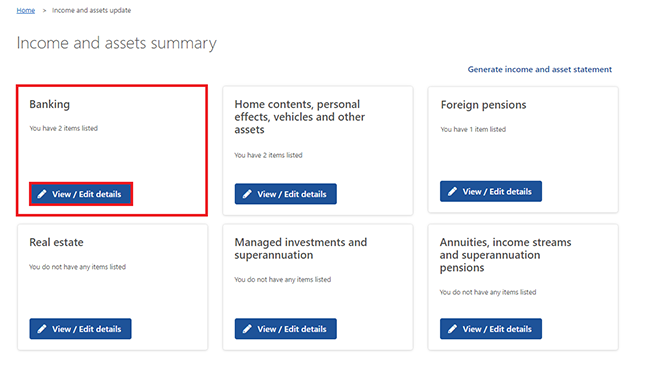Select the Real estate card heading
The image size is (650, 372).
(56, 242)
